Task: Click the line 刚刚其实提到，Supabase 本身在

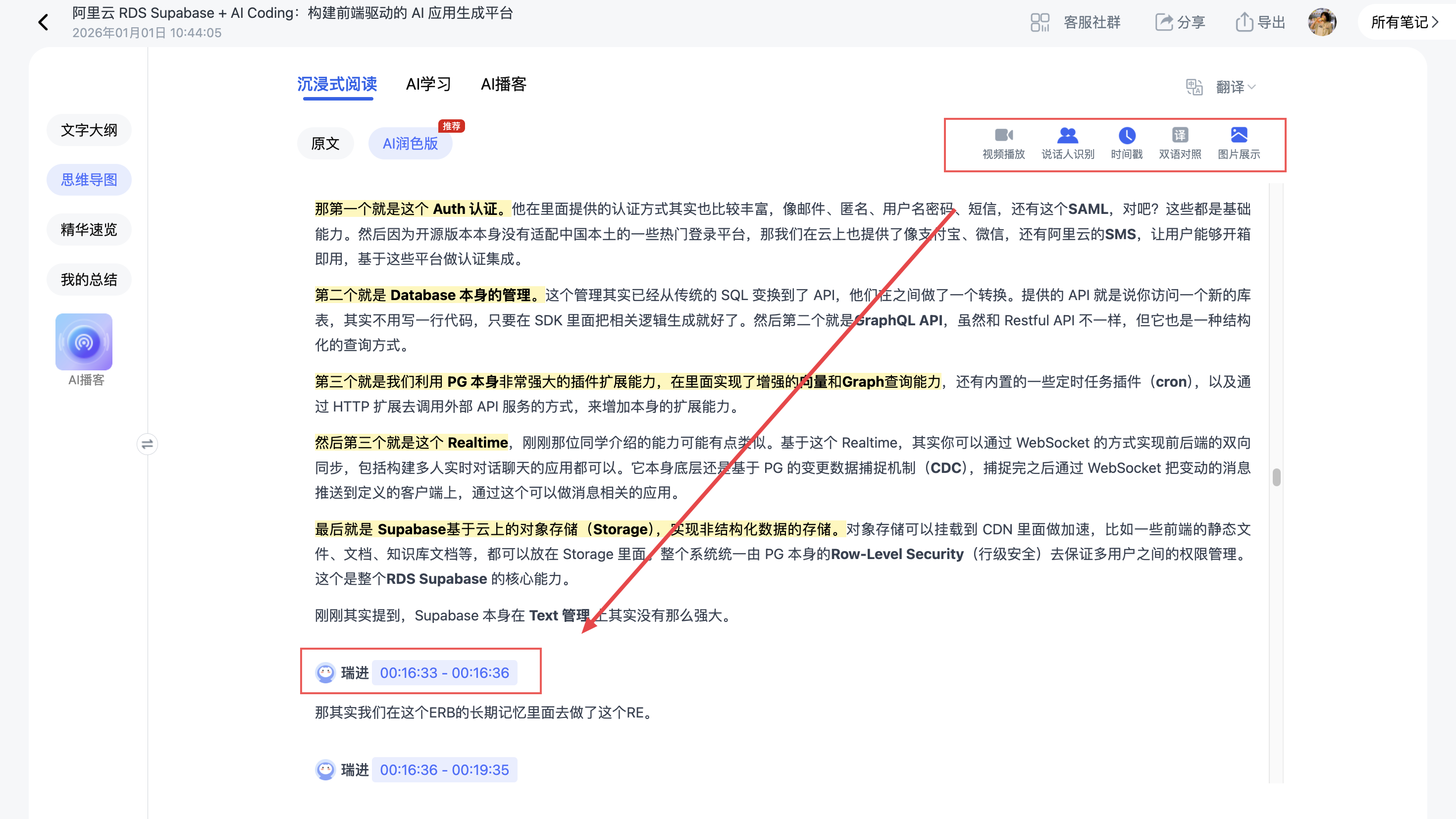Action: point(524,615)
